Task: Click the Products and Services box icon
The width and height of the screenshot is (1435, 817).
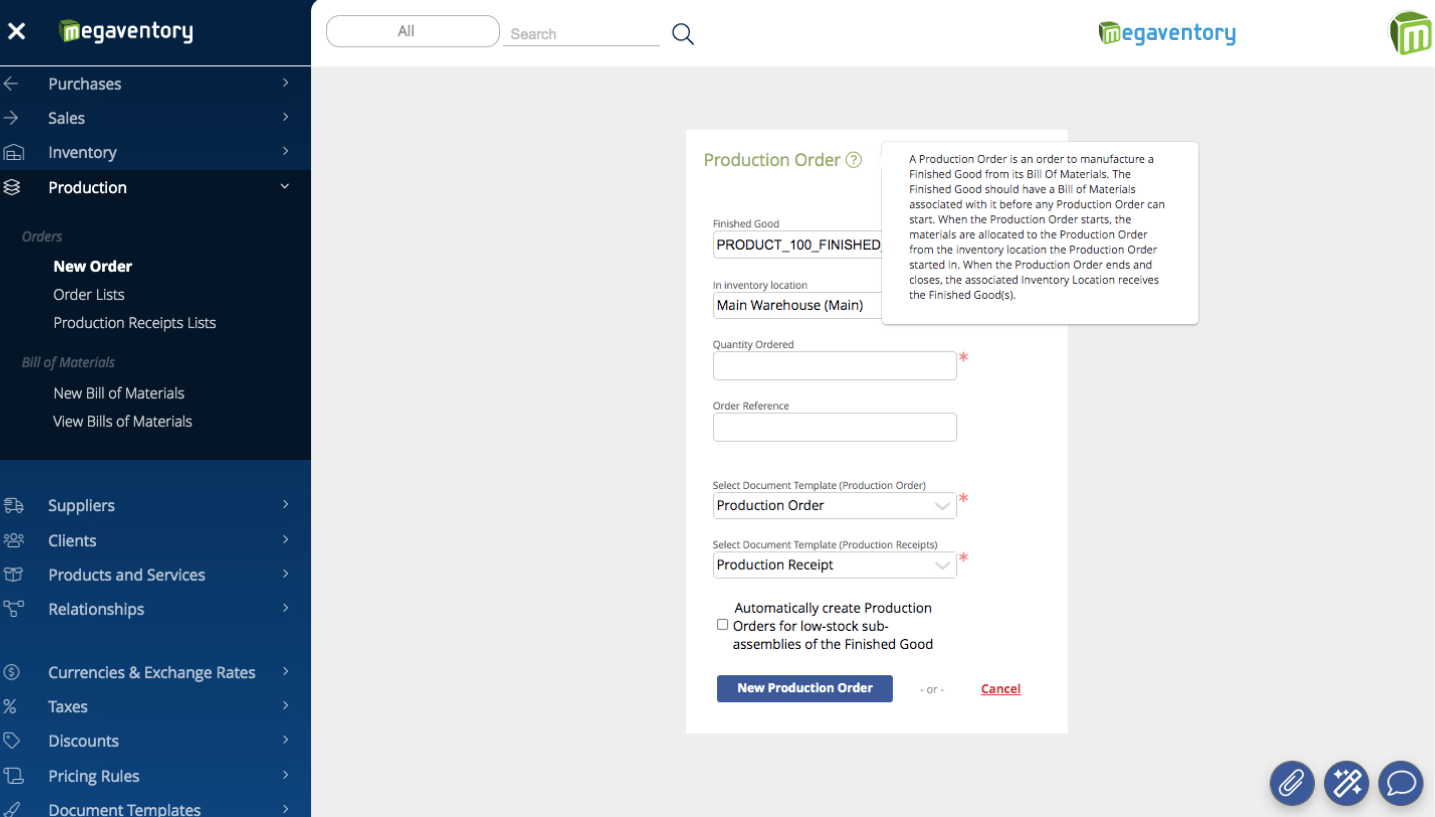Action: coord(13,574)
